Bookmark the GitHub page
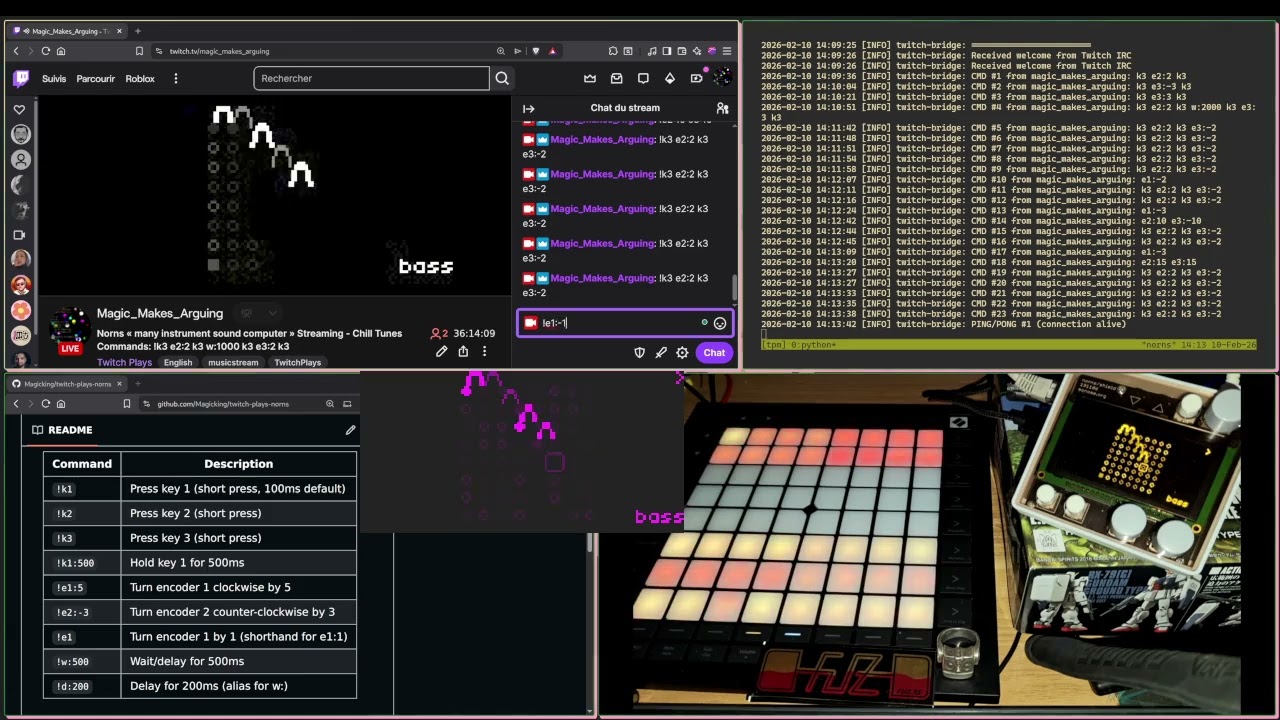The image size is (1280, 720). [x=127, y=404]
